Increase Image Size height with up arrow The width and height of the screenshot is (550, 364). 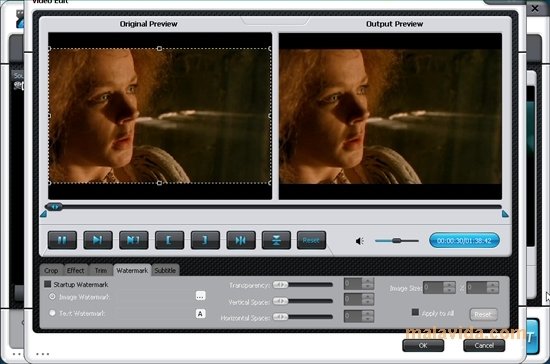(x=493, y=285)
